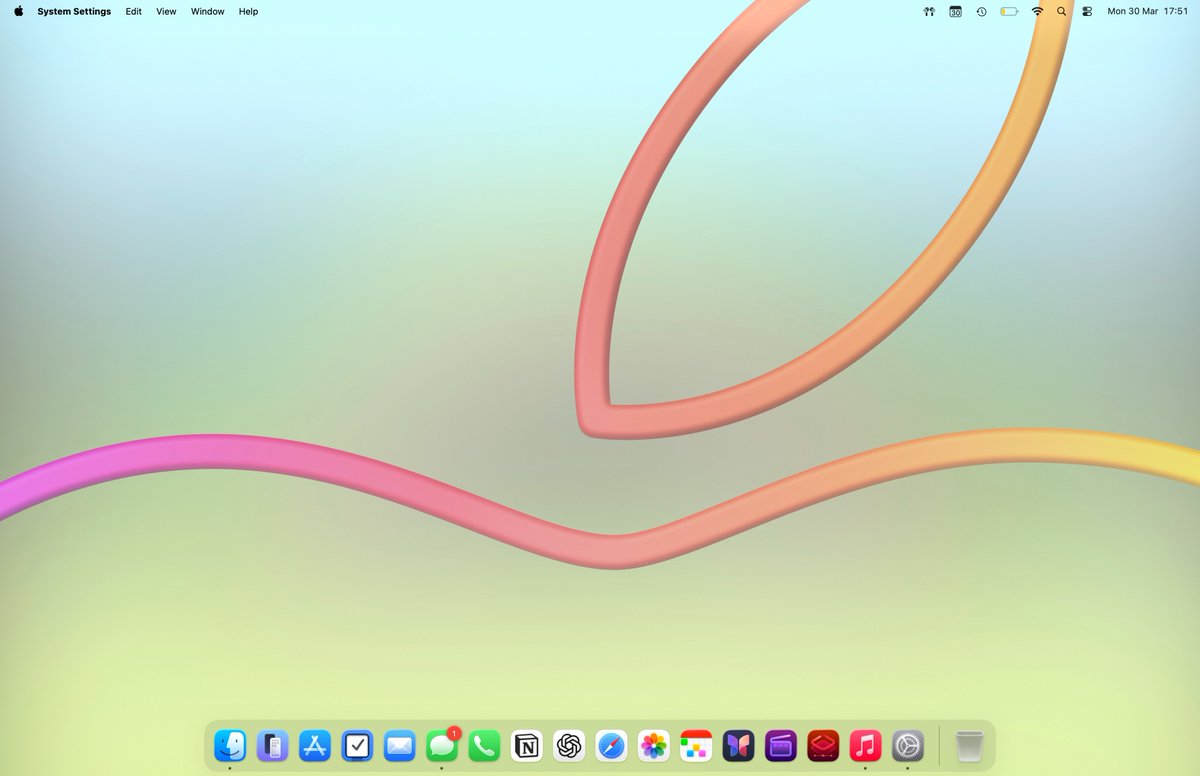Screen dimensions: 1200x776
Task: Launch the Music app from the Dock
Action: (x=865, y=745)
